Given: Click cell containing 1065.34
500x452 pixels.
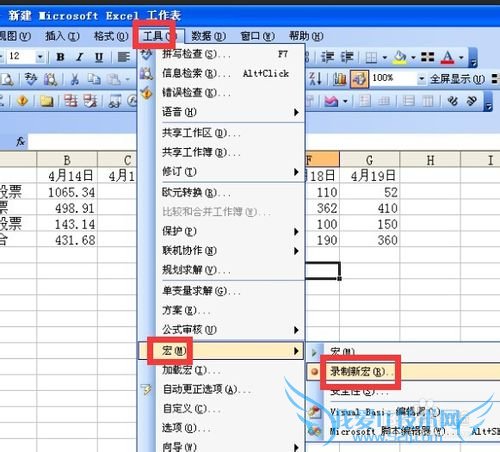Looking at the screenshot, I should pyautogui.click(x=67, y=192).
